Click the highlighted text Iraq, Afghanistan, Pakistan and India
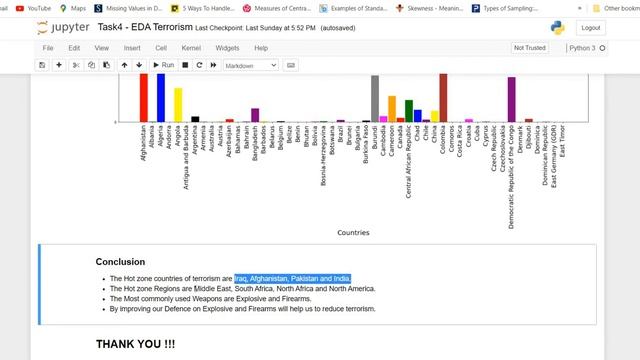This screenshot has height=360, width=640. tap(293, 279)
